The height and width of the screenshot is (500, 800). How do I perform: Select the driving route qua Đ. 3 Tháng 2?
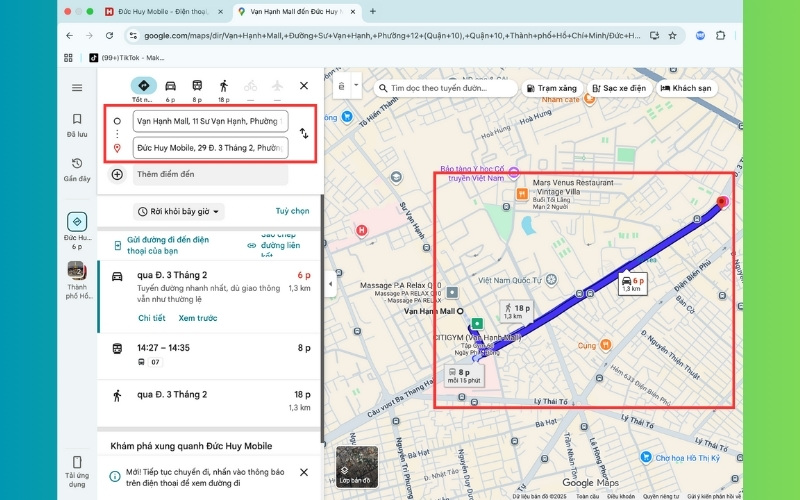(x=210, y=296)
